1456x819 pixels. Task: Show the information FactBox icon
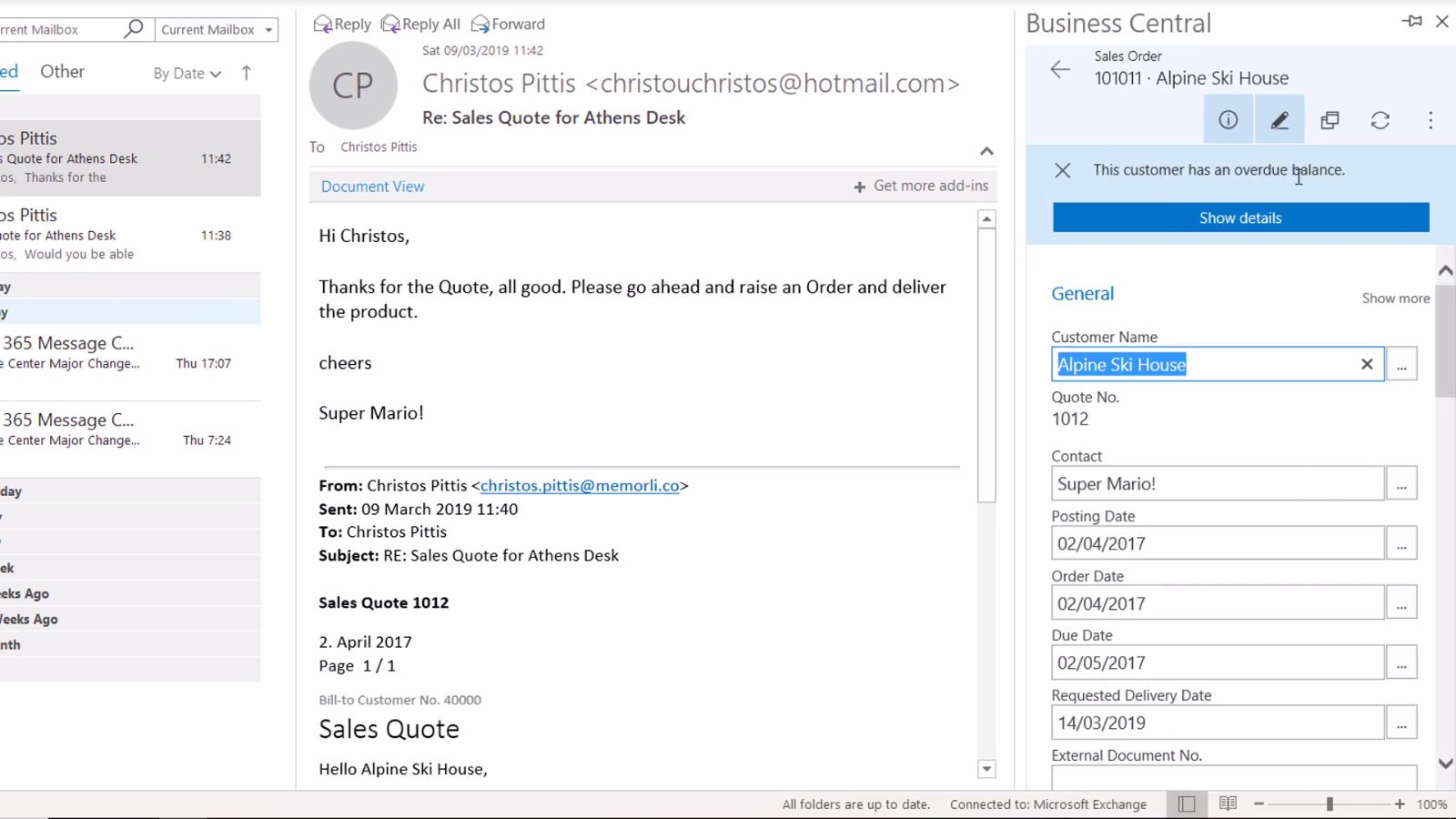tap(1228, 119)
